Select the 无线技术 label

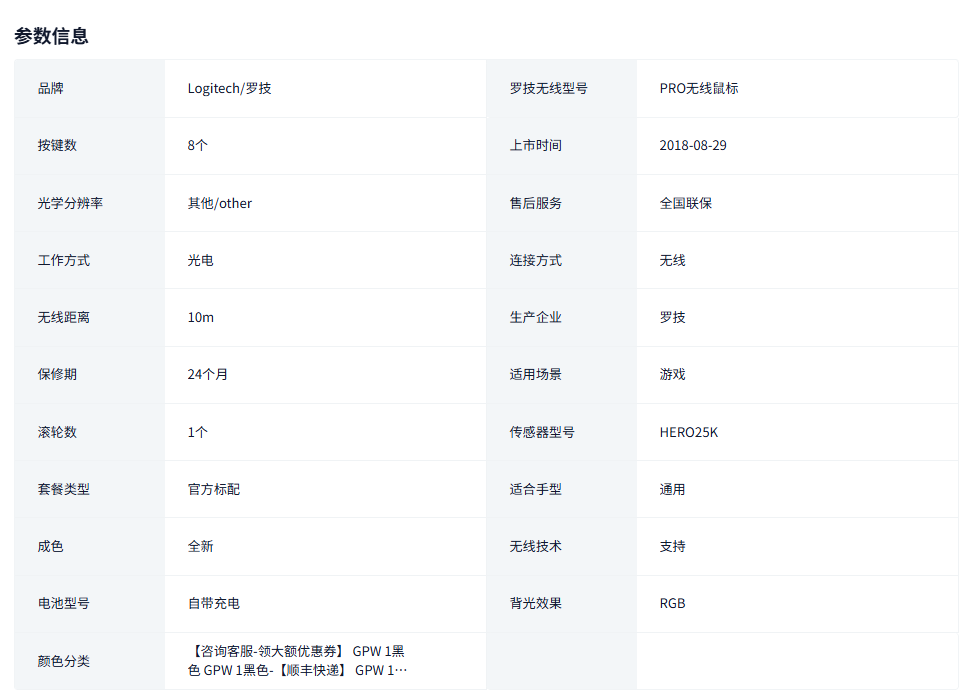[x=535, y=546]
